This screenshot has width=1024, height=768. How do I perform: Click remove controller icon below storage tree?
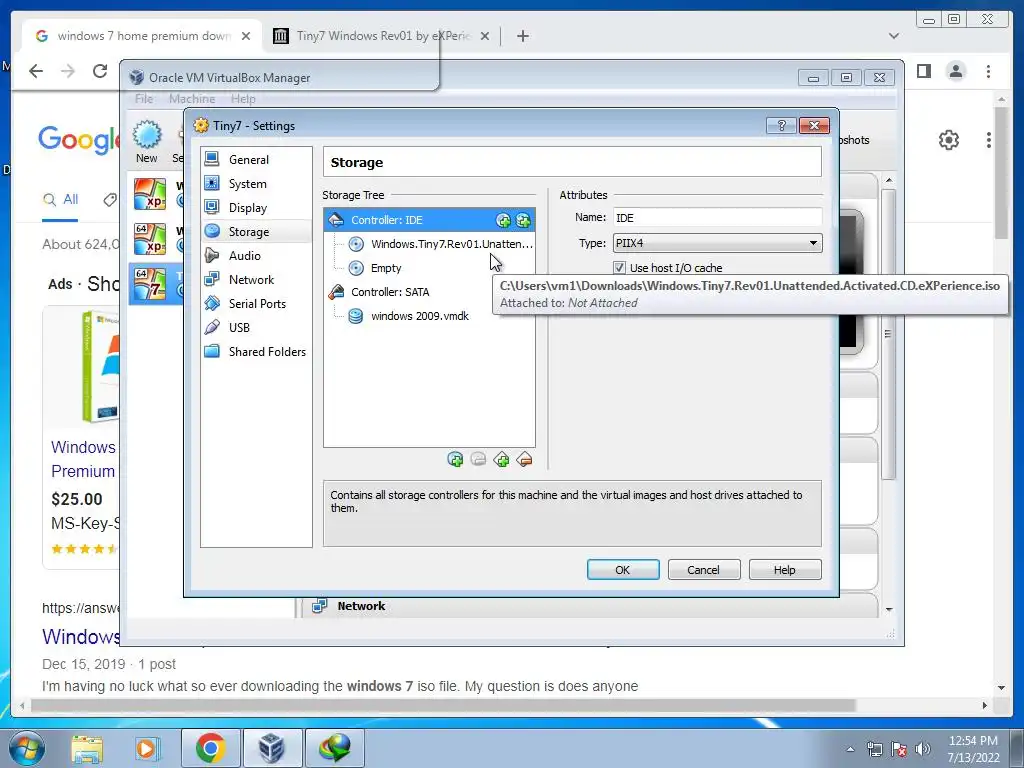coord(524,460)
